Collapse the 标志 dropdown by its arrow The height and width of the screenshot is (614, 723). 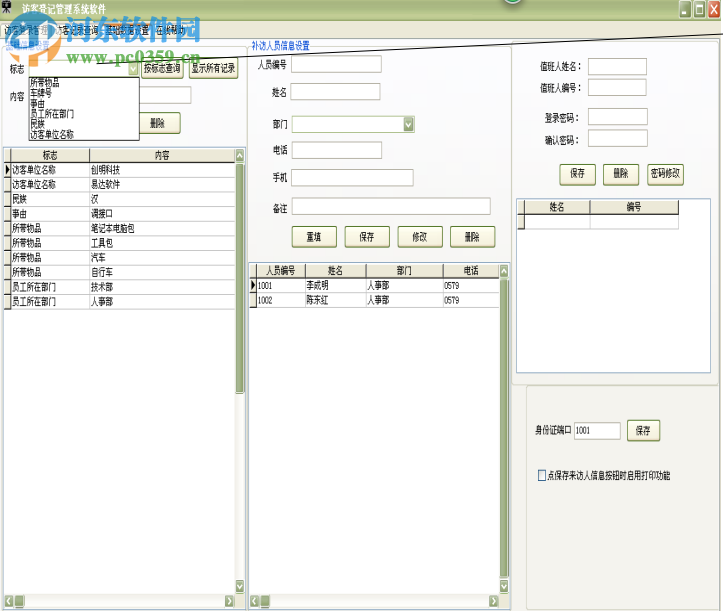(x=133, y=70)
